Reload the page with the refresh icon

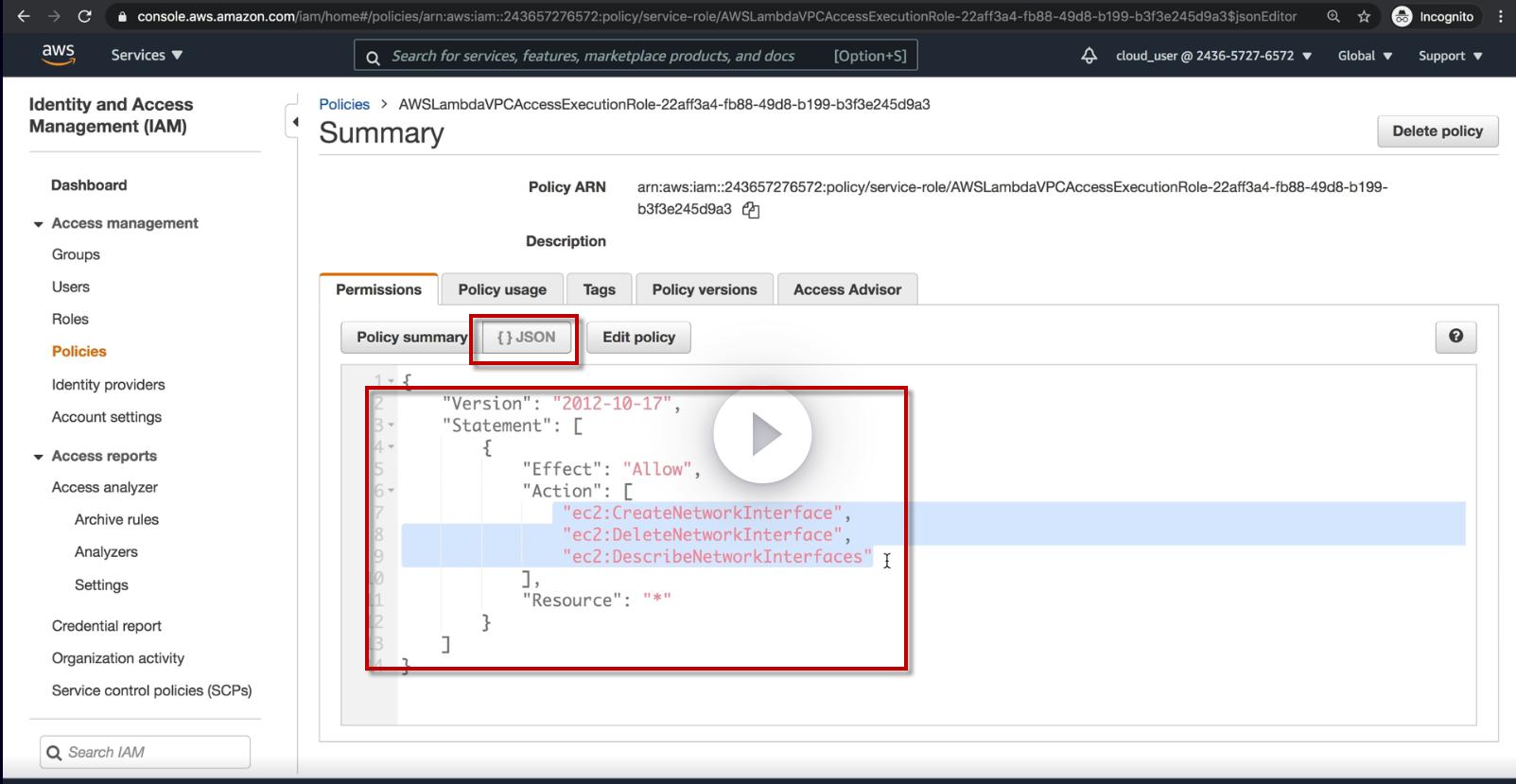click(x=84, y=16)
